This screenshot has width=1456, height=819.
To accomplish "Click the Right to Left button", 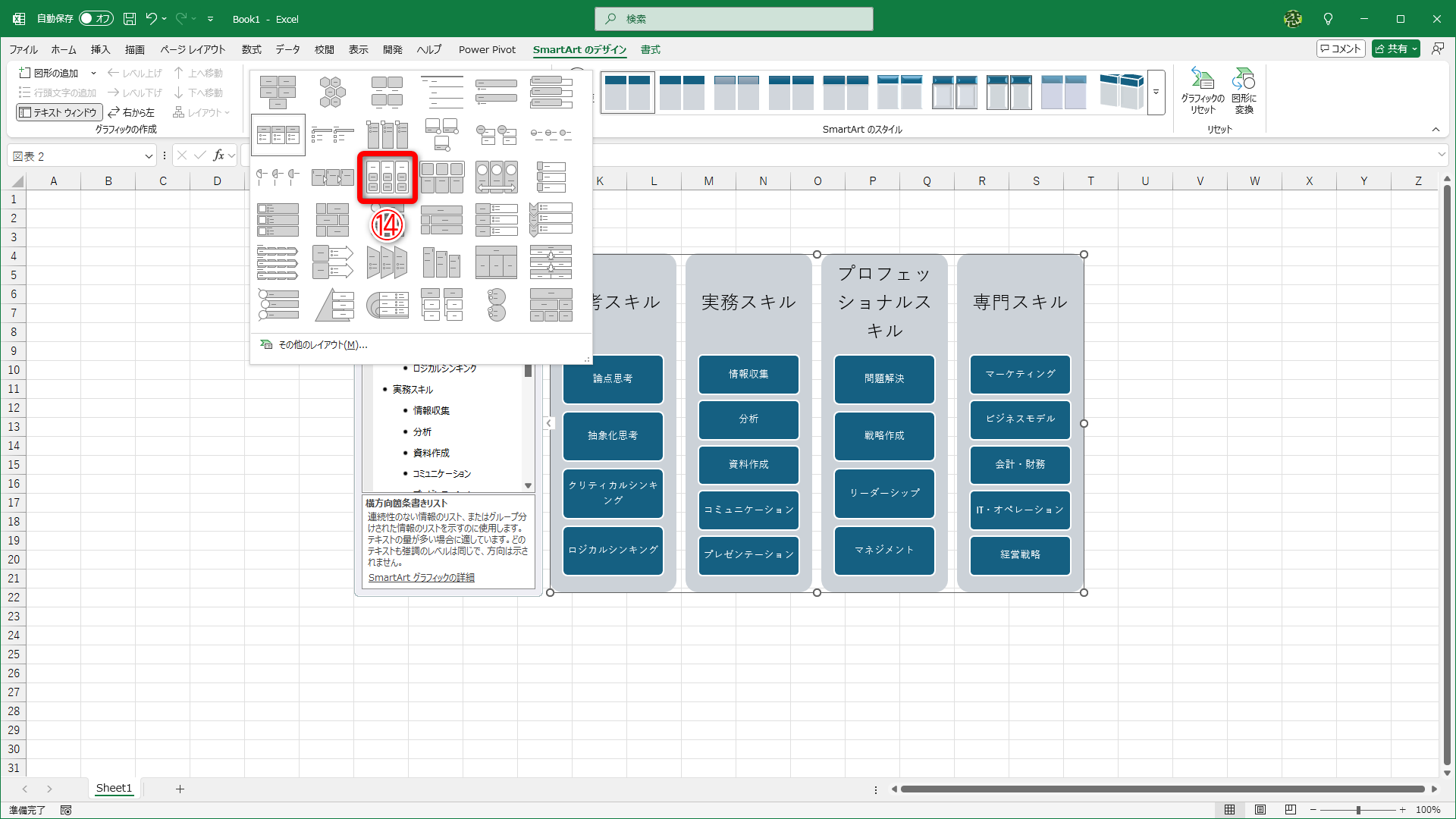I will (131, 112).
